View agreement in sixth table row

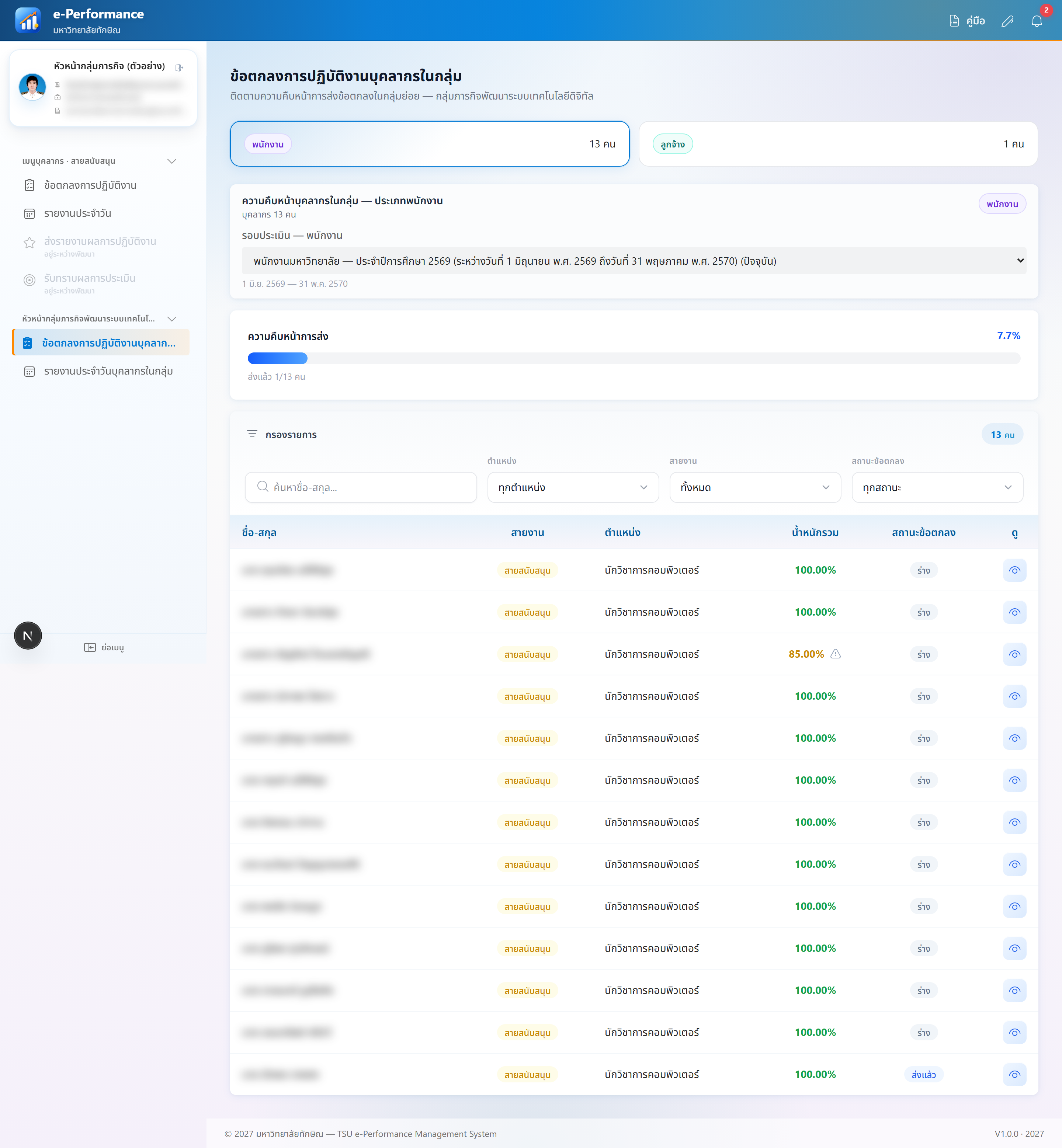1015,780
